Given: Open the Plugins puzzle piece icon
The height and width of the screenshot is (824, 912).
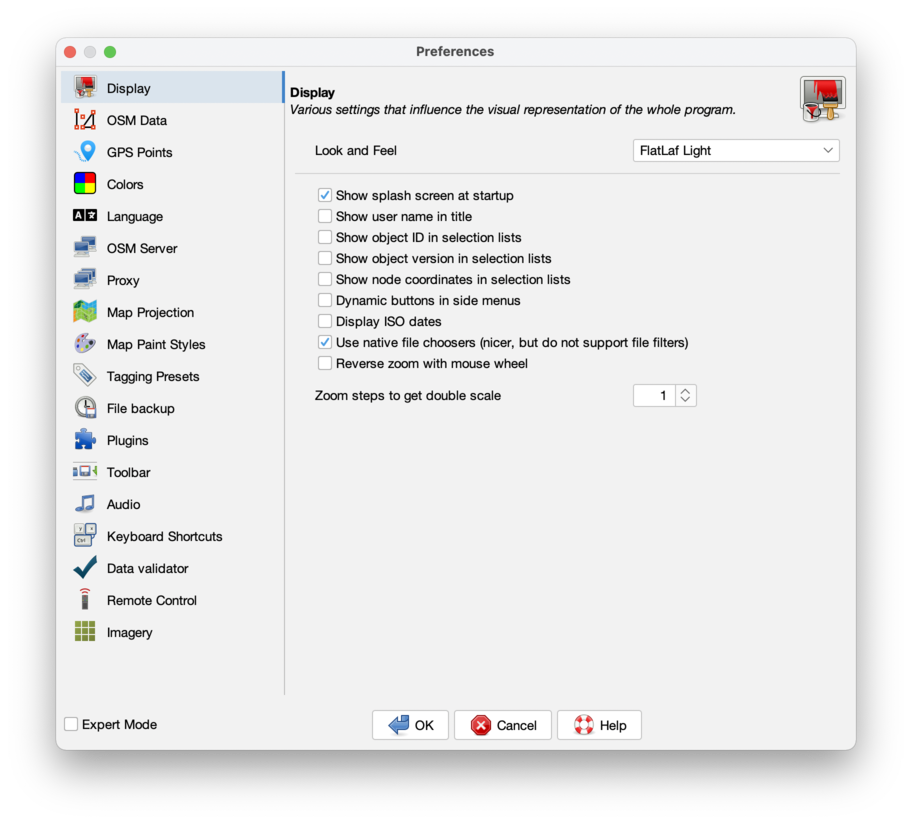Looking at the screenshot, I should pos(85,440).
